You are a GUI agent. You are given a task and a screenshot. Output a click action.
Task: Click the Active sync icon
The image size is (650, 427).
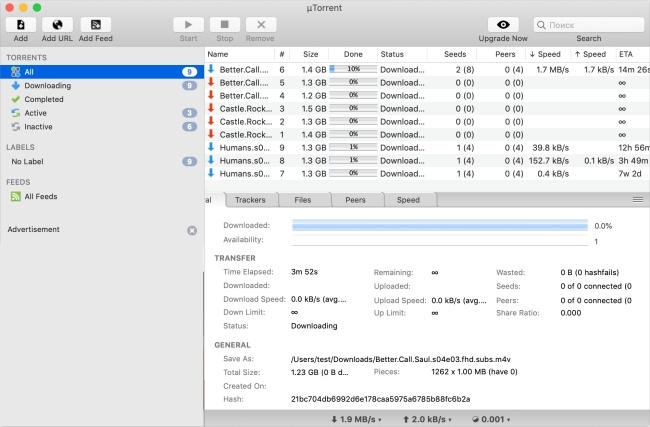coord(16,113)
